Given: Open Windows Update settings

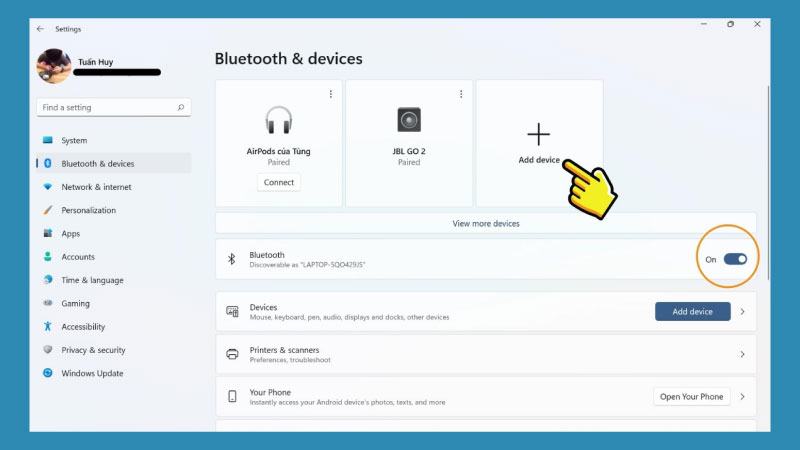Looking at the screenshot, I should 114,373.
